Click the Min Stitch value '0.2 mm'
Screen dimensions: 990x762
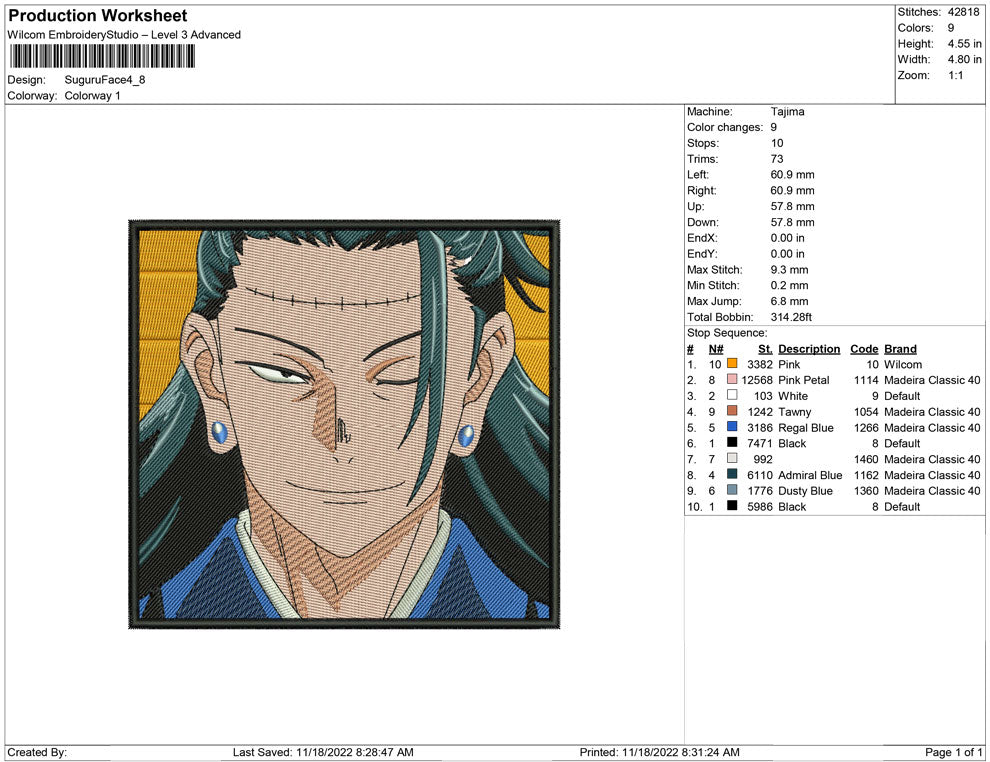pos(789,285)
